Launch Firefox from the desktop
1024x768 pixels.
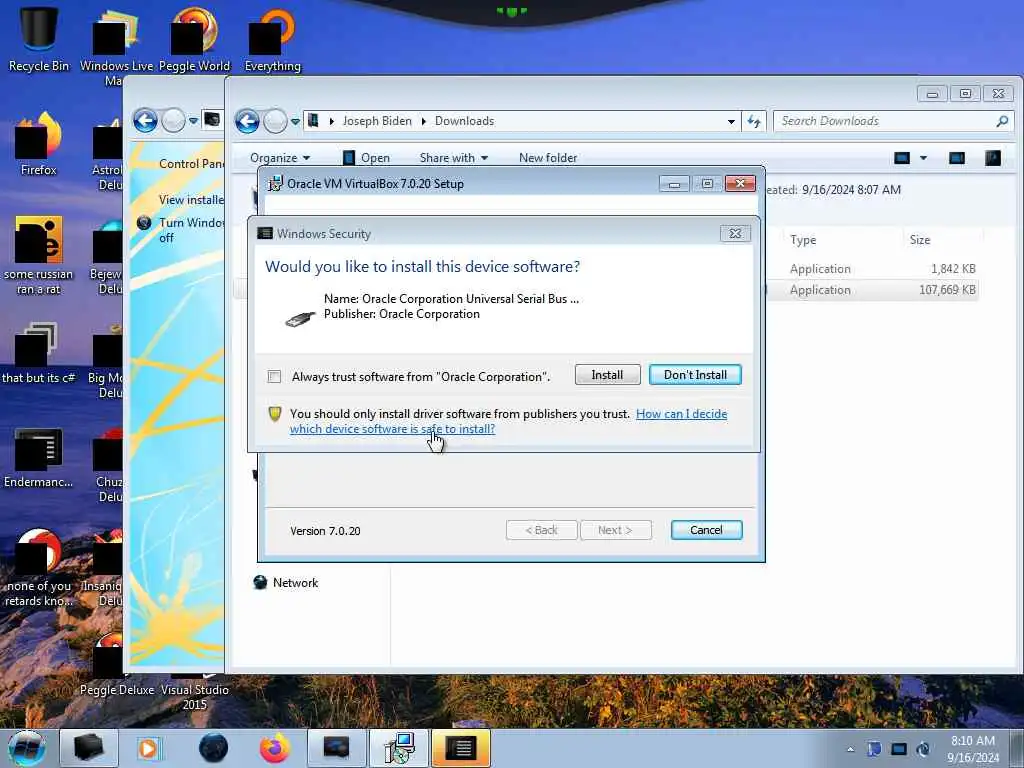click(x=39, y=144)
